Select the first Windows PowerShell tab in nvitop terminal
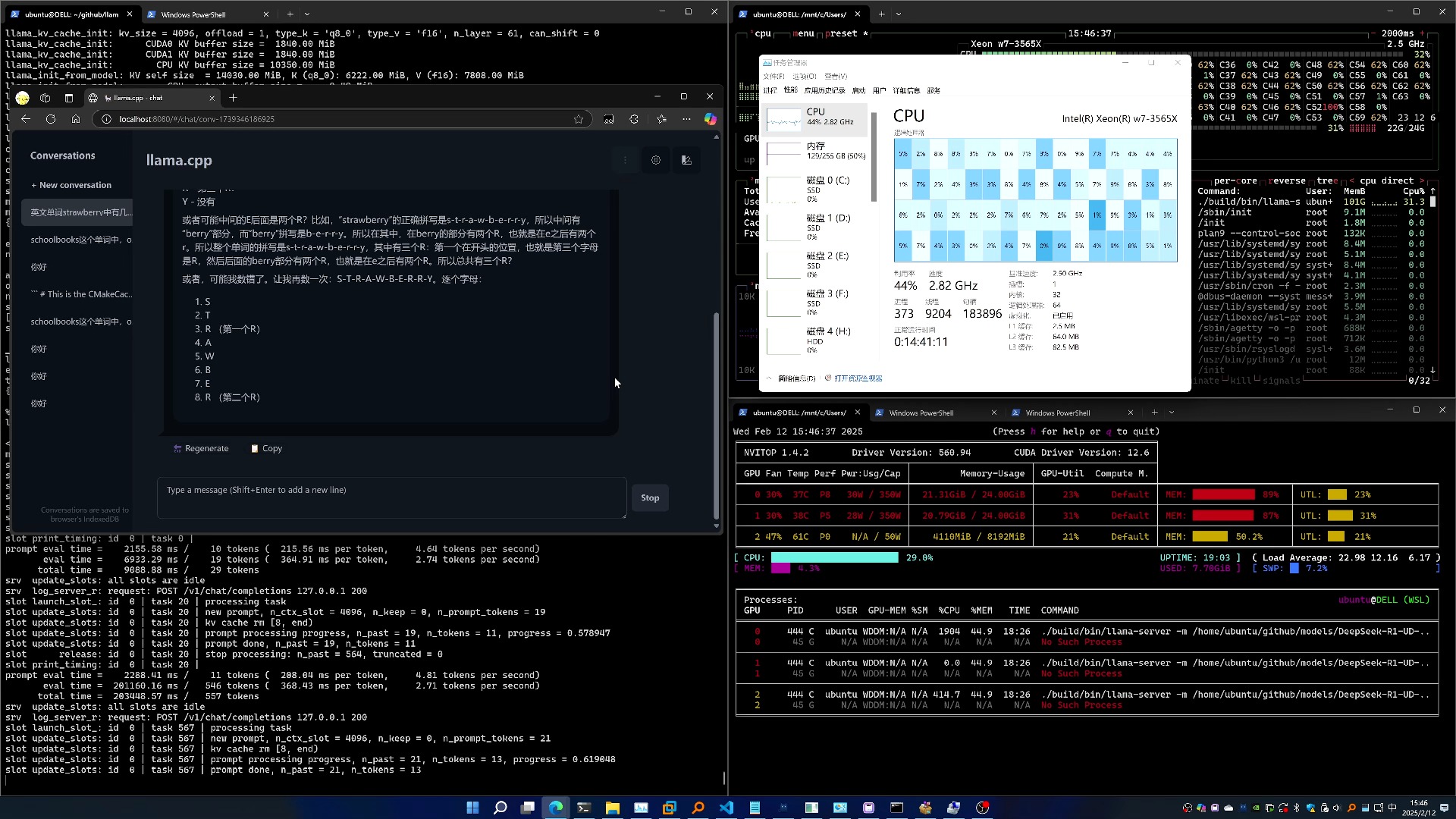The height and width of the screenshot is (819, 1456). 934,413
